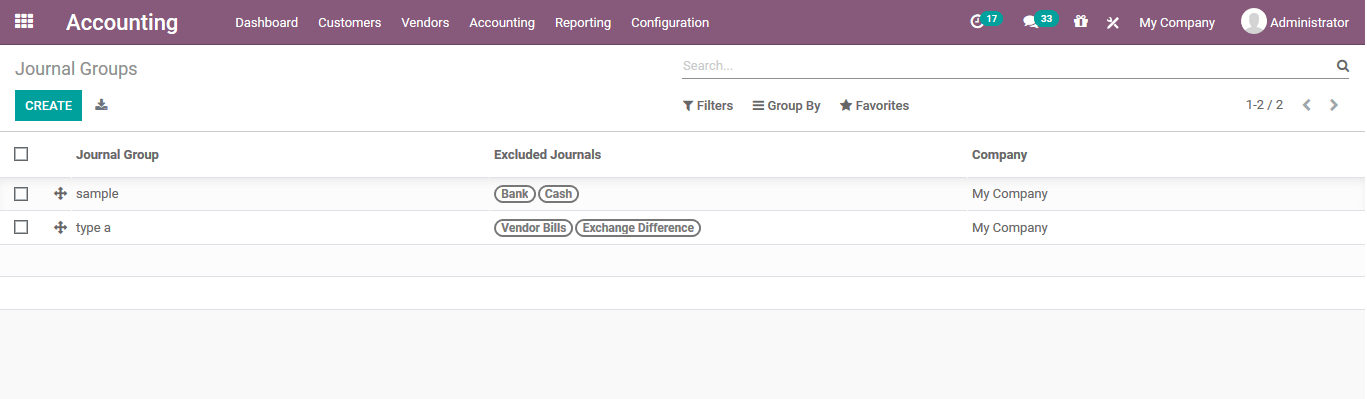1367x399 pixels.
Task: Check the sample row checkbox
Action: click(x=21, y=194)
